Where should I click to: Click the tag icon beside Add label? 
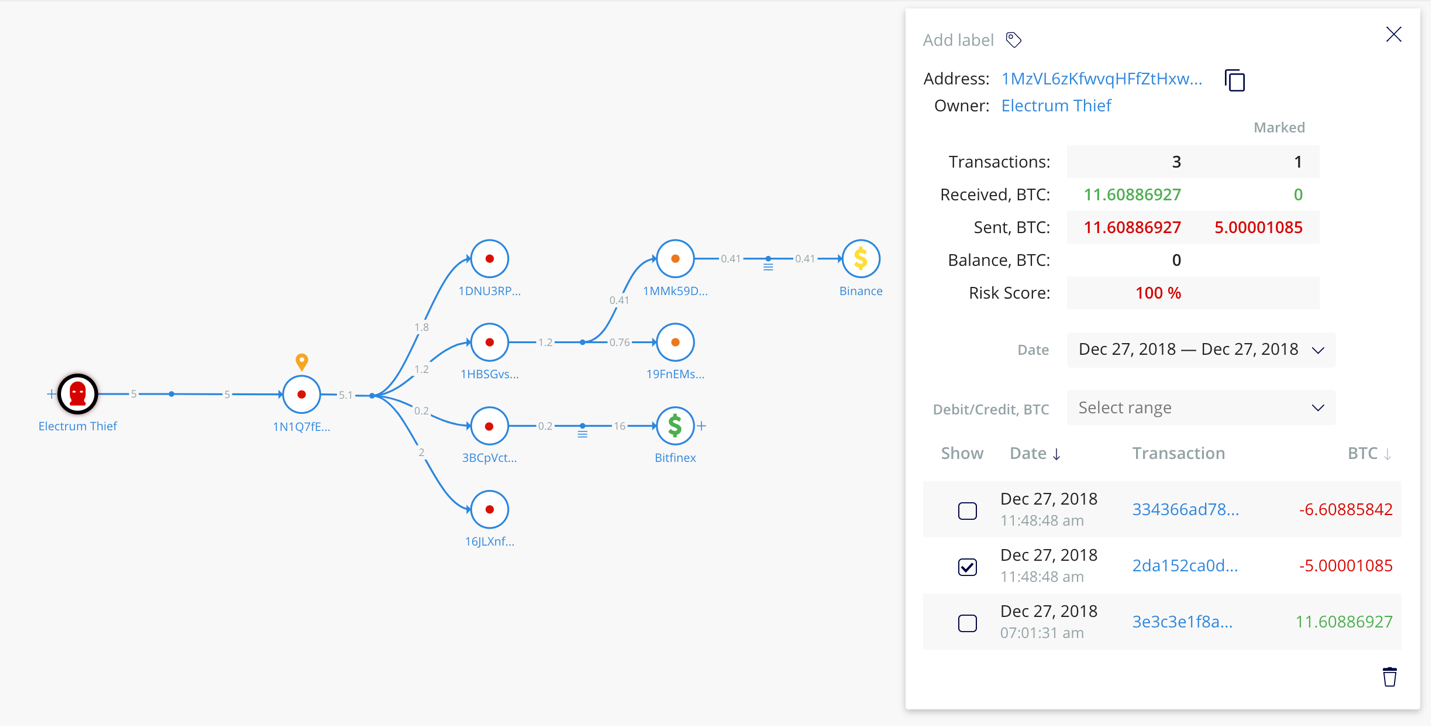pos(1013,39)
